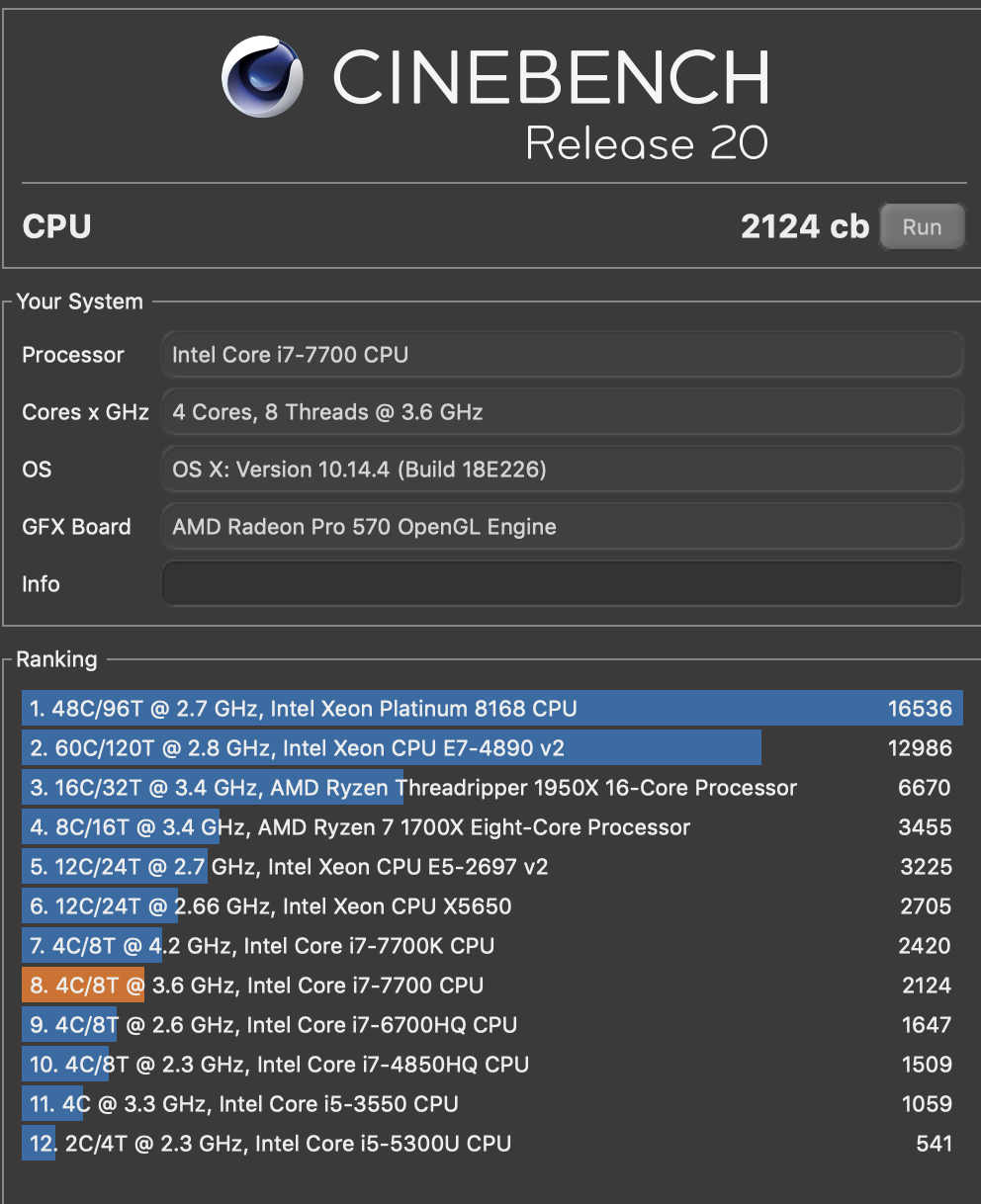Screen dimensions: 981x1204
Task: Select Xeon X5650 ranking row
Action: [x=491, y=906]
